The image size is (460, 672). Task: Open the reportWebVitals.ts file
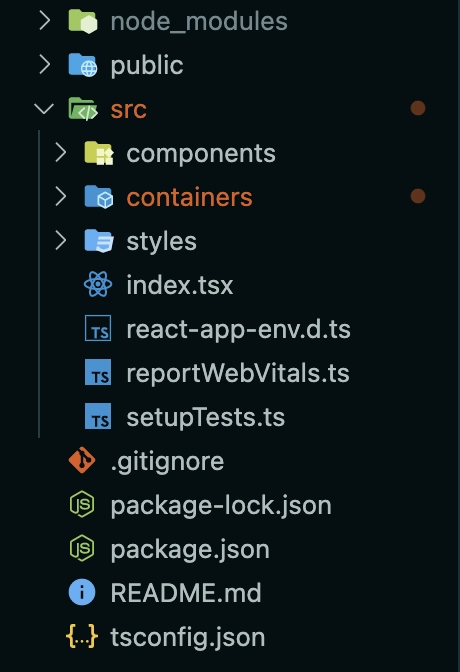tap(238, 372)
